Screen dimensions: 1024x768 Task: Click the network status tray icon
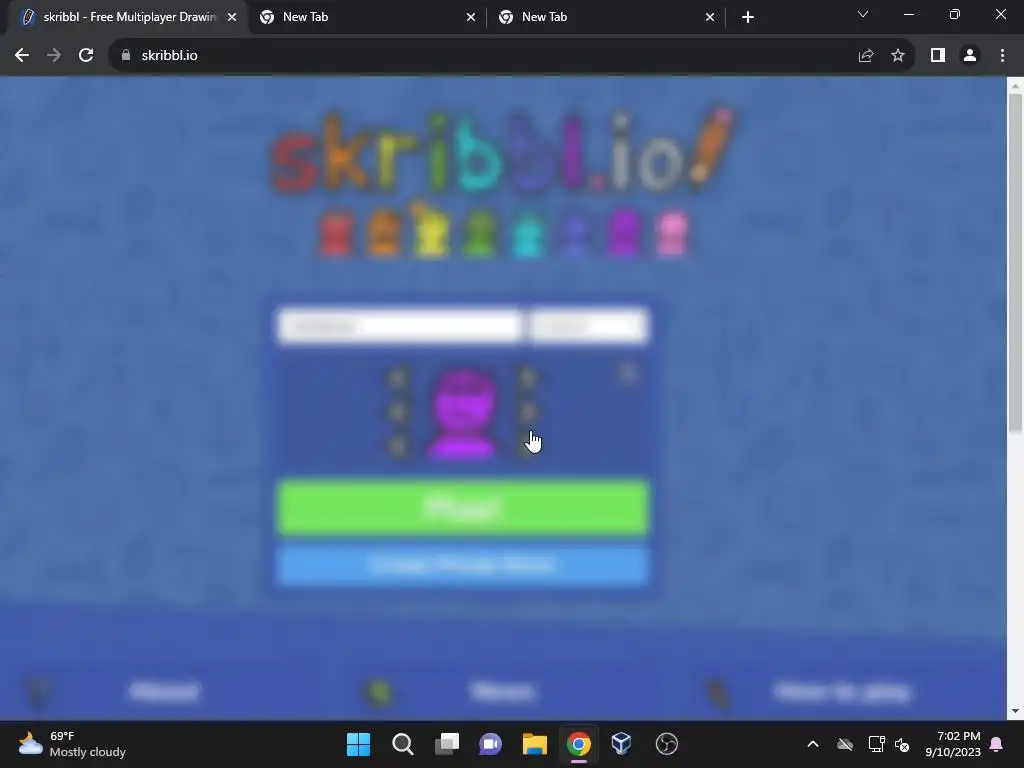(876, 744)
